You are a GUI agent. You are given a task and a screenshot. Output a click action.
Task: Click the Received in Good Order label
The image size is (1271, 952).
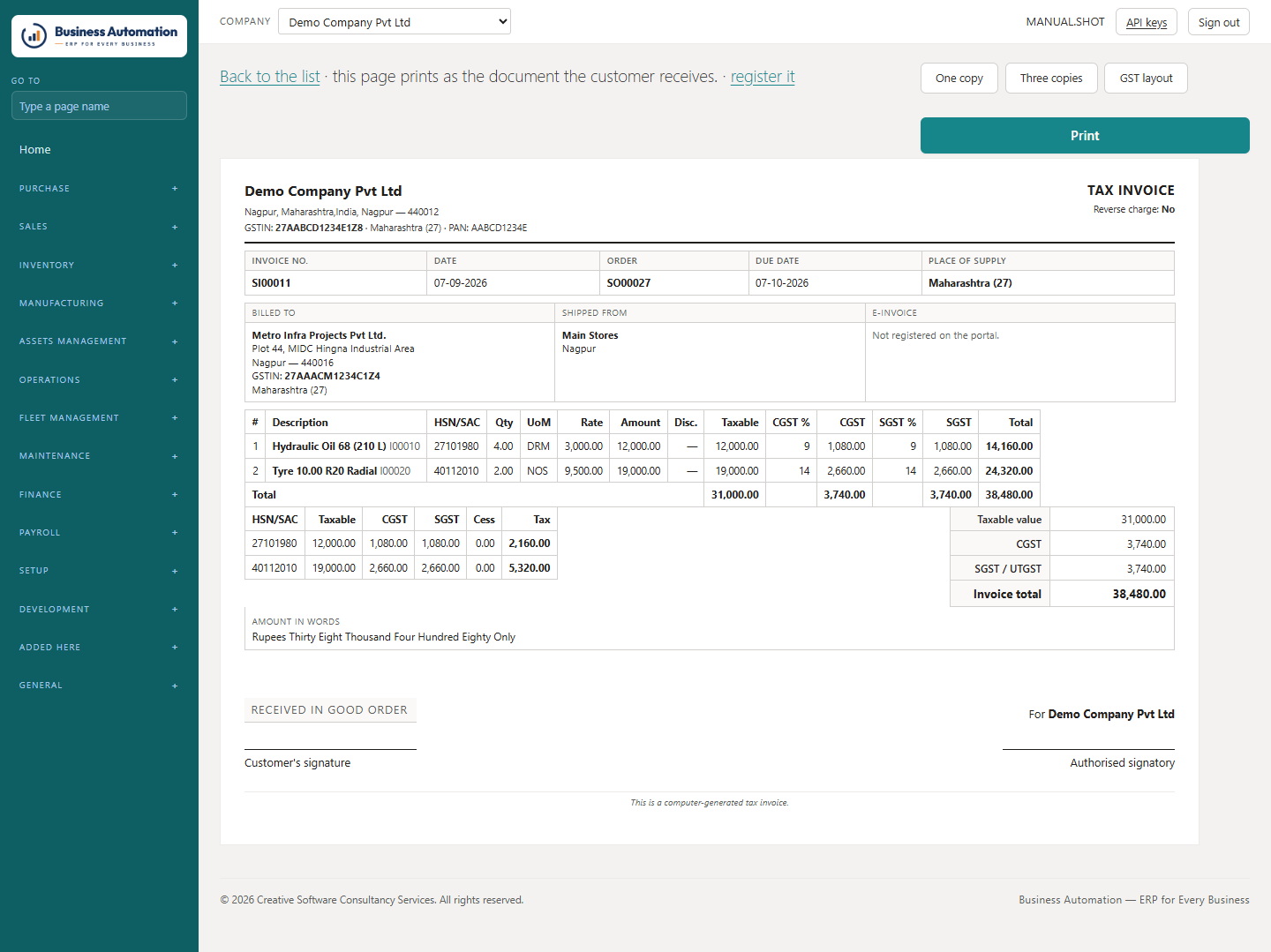click(x=329, y=710)
